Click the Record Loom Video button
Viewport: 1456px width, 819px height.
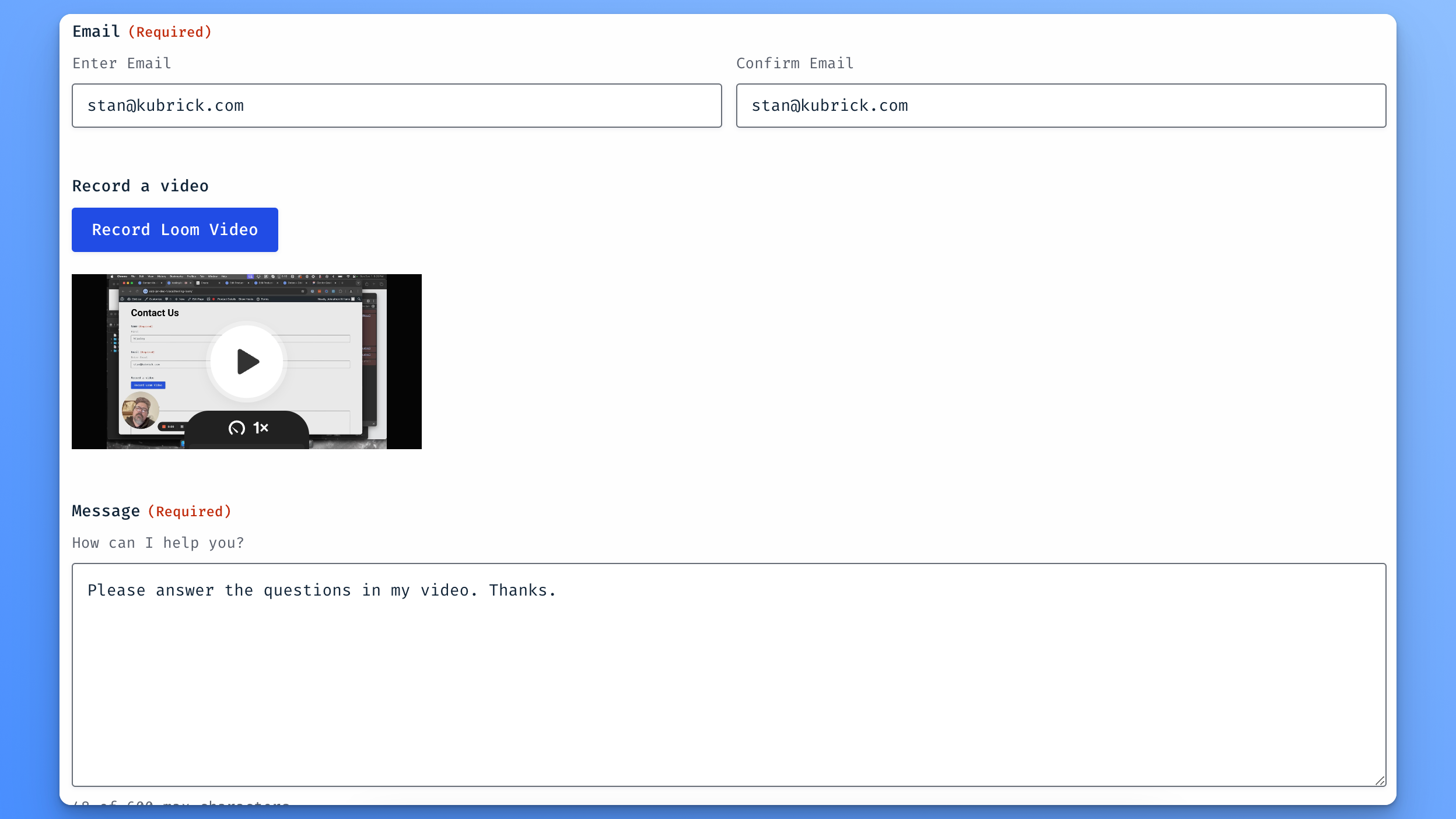pyautogui.click(x=175, y=230)
